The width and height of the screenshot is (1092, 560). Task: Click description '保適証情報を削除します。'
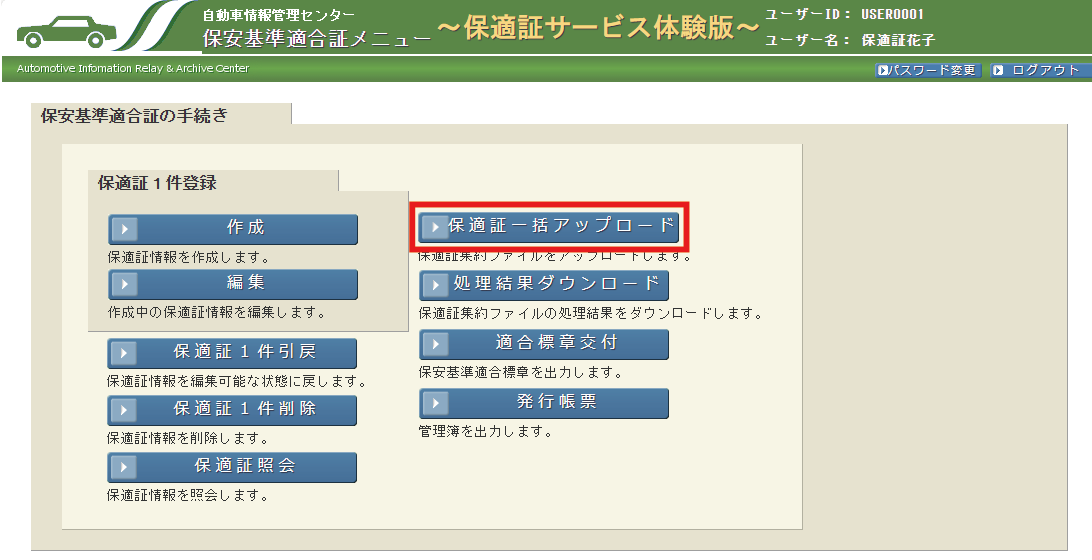click(187, 439)
